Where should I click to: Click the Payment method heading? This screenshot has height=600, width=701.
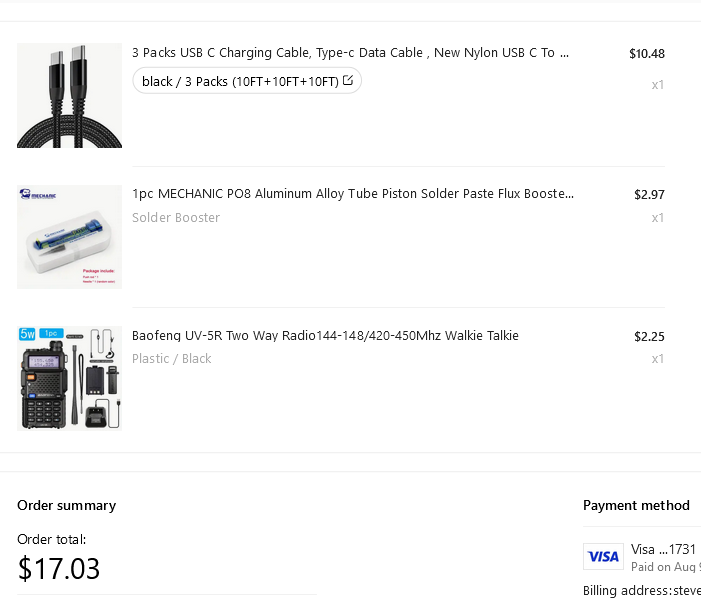tap(636, 505)
